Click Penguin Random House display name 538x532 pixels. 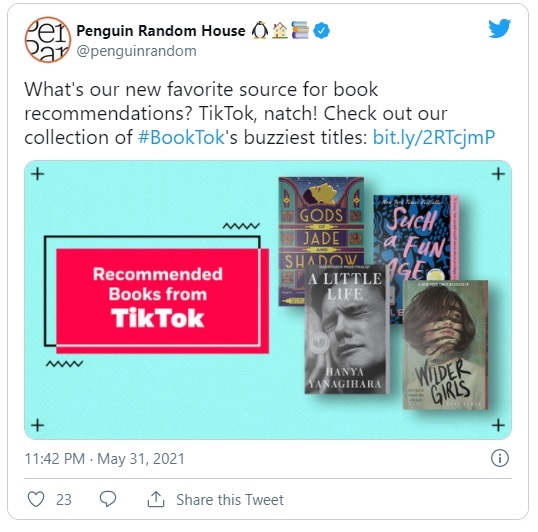161,31
